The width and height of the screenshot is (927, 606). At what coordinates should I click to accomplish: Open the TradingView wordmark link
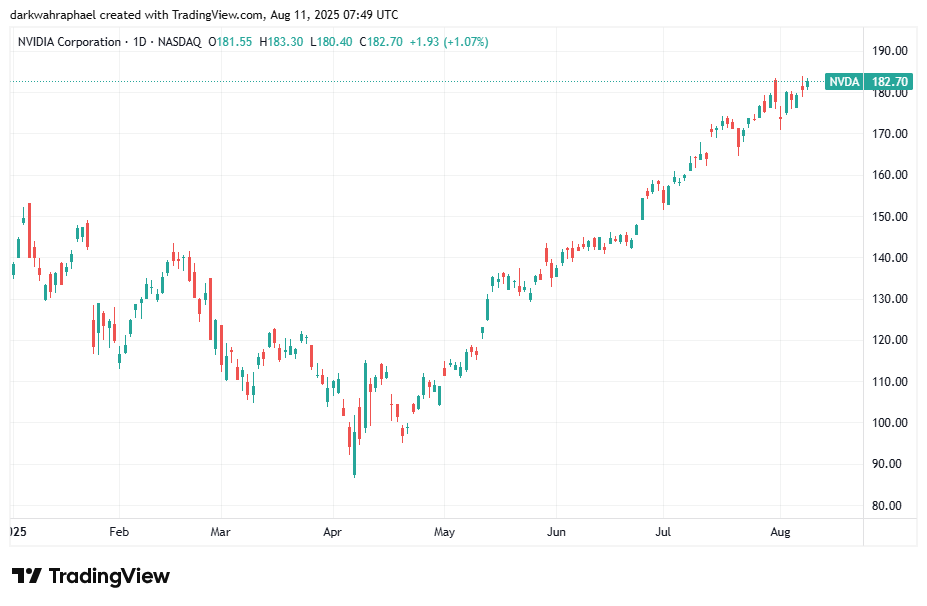point(108,576)
